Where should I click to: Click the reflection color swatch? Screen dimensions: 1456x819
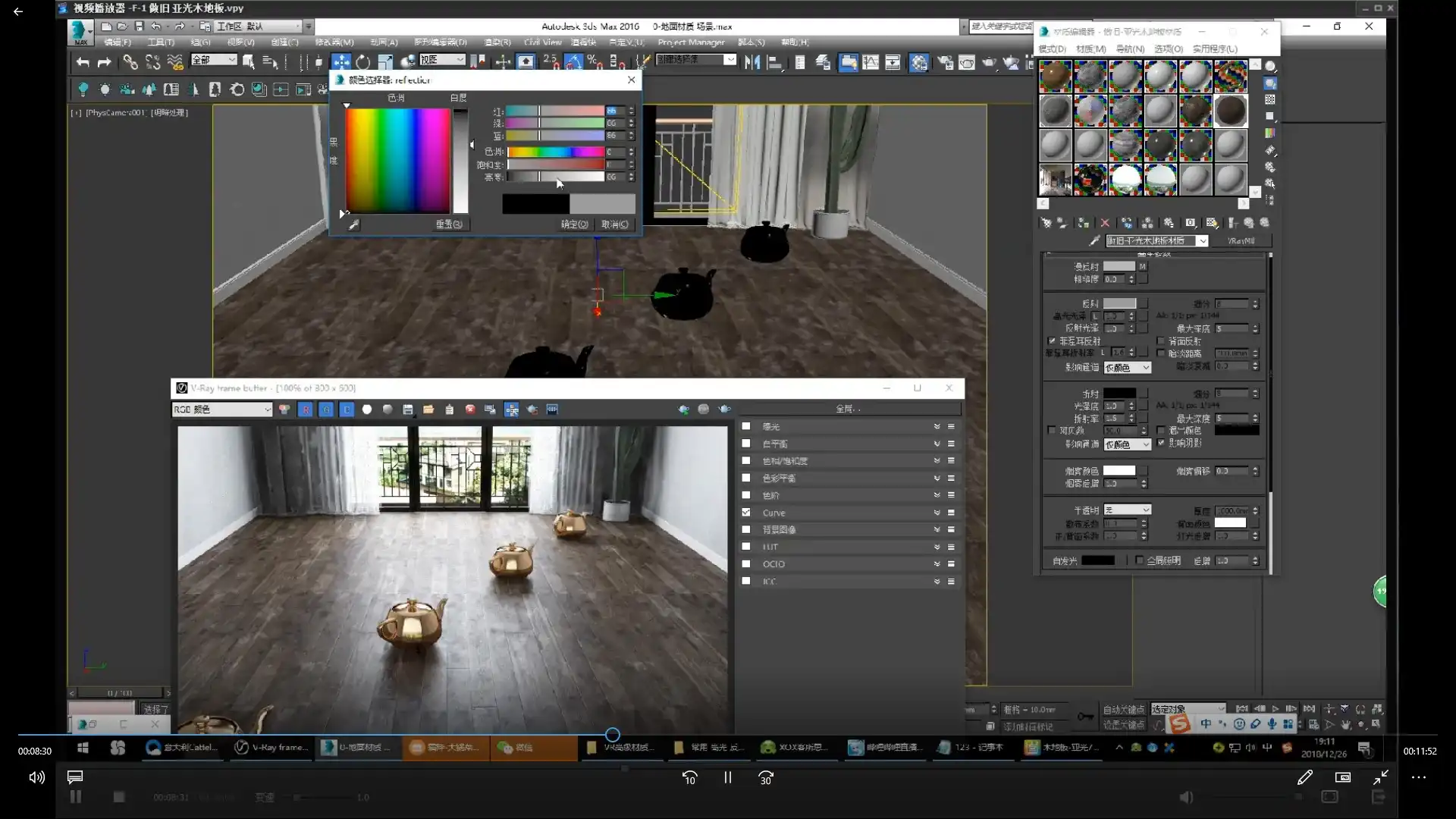pyautogui.click(x=1119, y=303)
